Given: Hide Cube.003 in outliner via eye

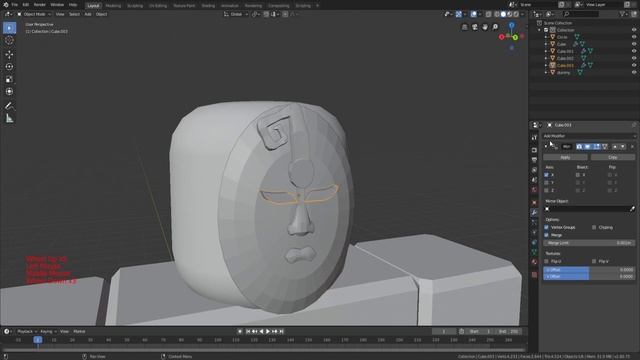Looking at the screenshot, I should point(634,65).
